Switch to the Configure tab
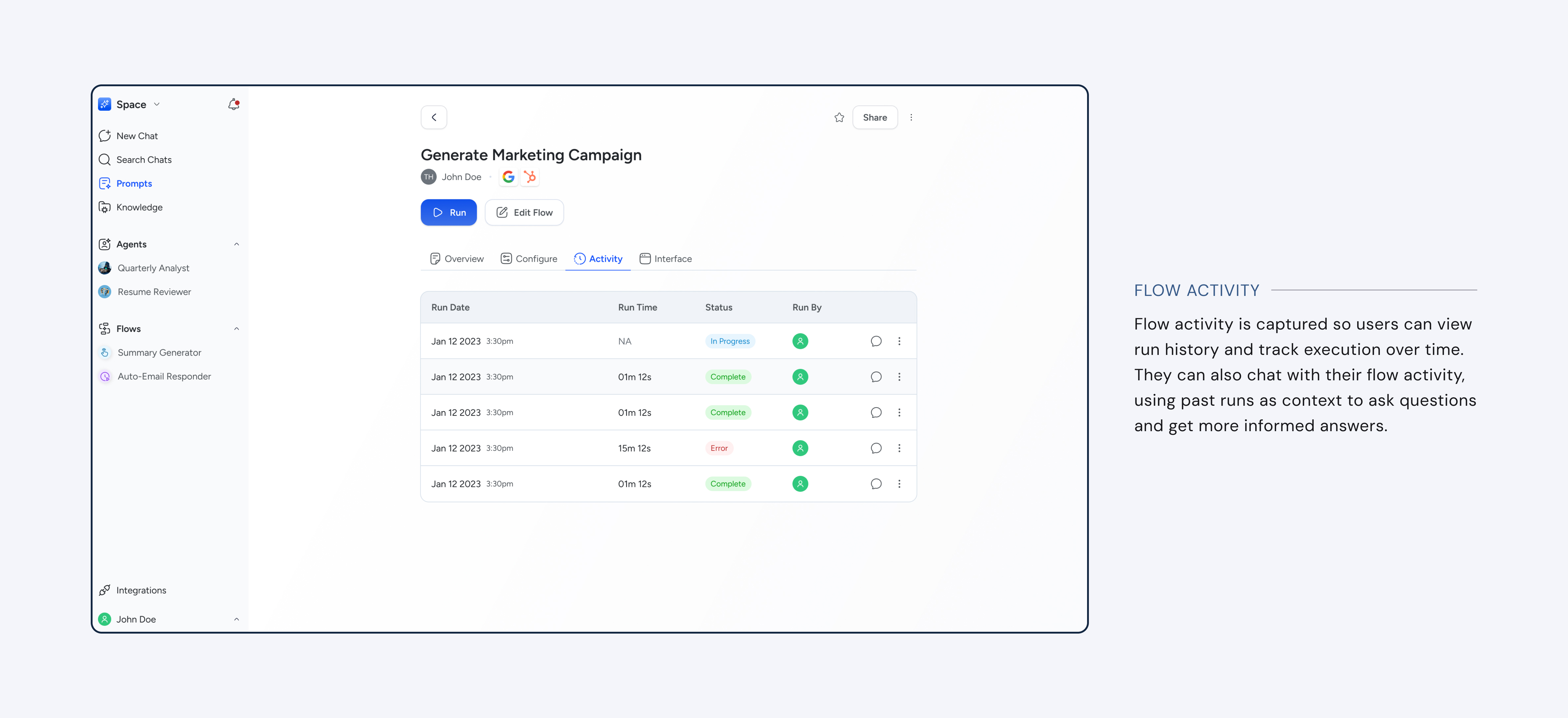This screenshot has height=718, width=1568. (x=528, y=258)
